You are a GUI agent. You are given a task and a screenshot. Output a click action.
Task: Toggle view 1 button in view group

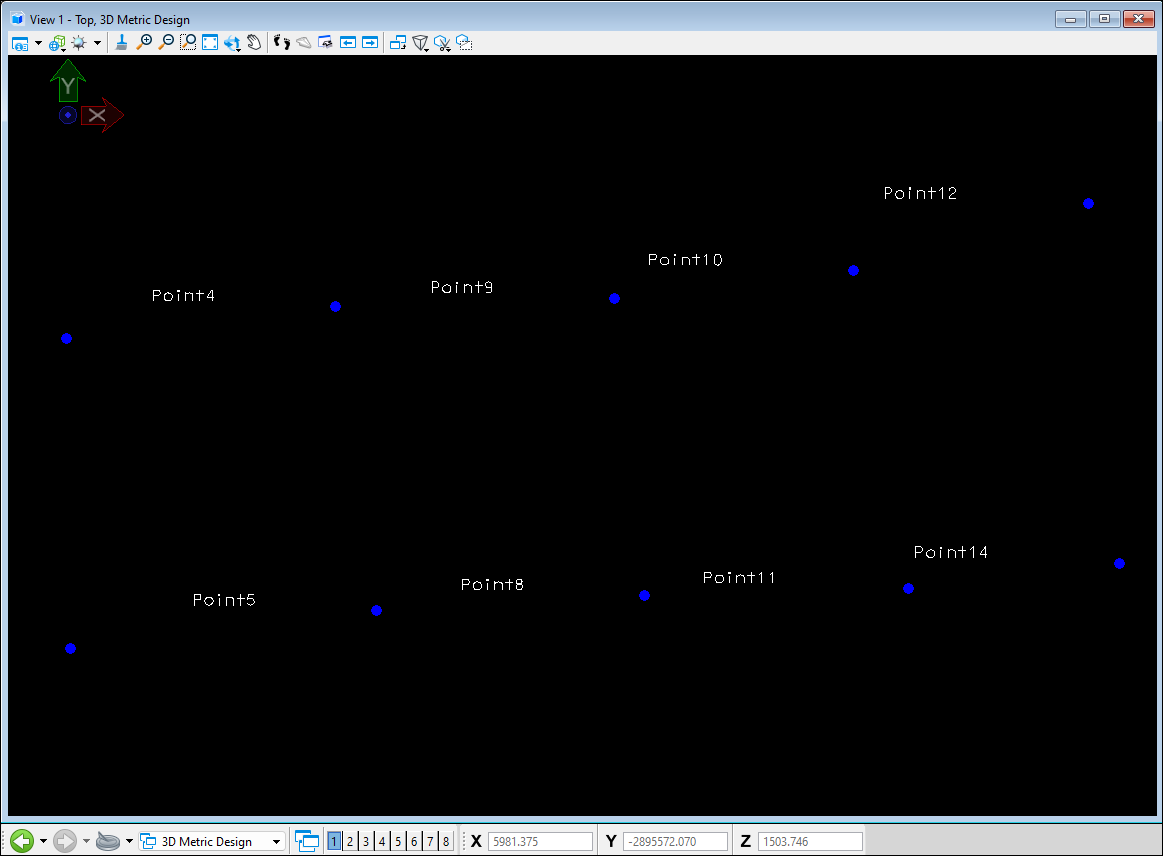pyautogui.click(x=334, y=842)
